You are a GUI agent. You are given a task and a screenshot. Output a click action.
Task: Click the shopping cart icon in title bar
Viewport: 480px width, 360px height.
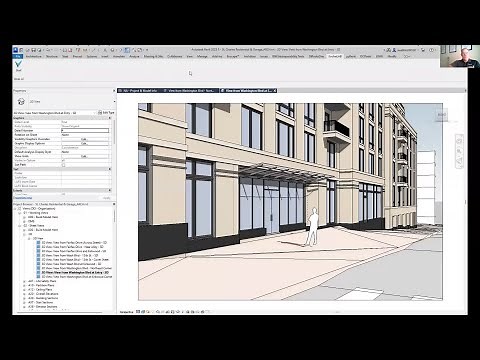[423, 50]
